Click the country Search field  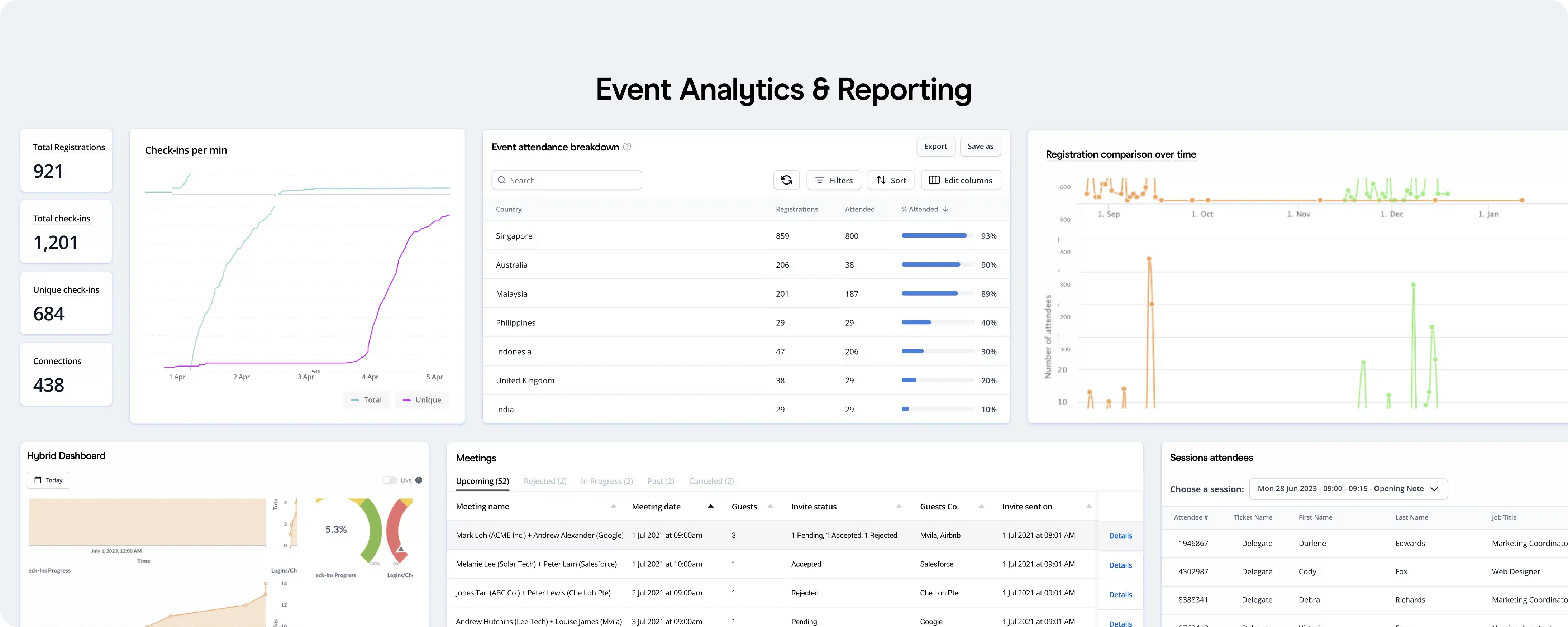click(x=566, y=180)
